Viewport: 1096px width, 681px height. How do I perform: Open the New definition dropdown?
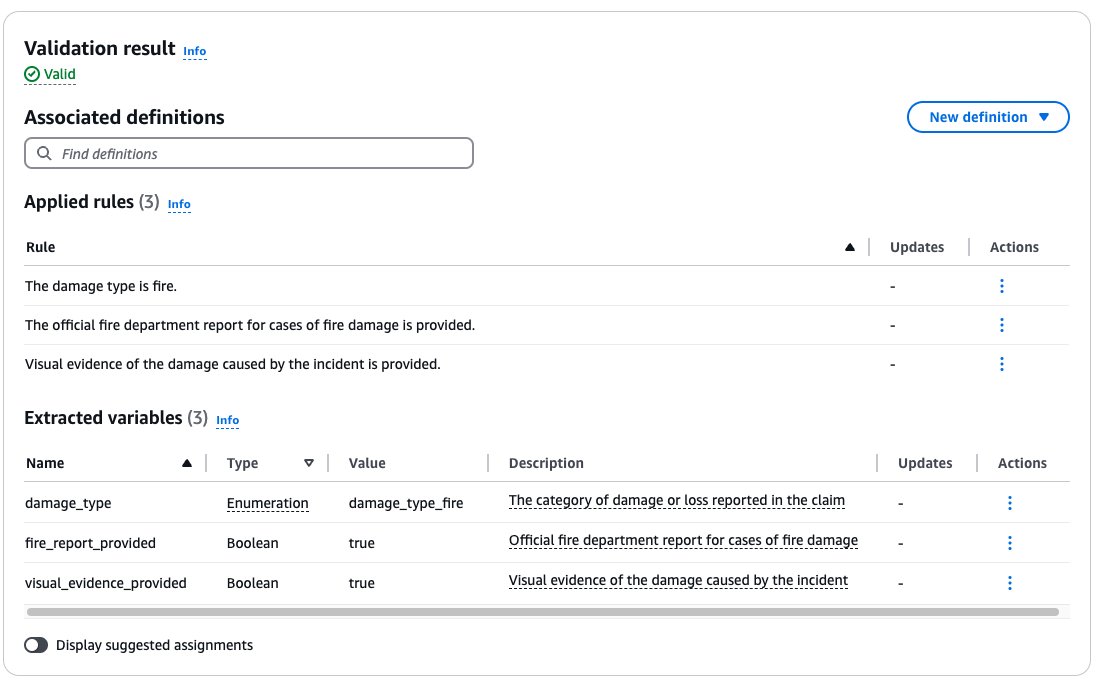987,116
